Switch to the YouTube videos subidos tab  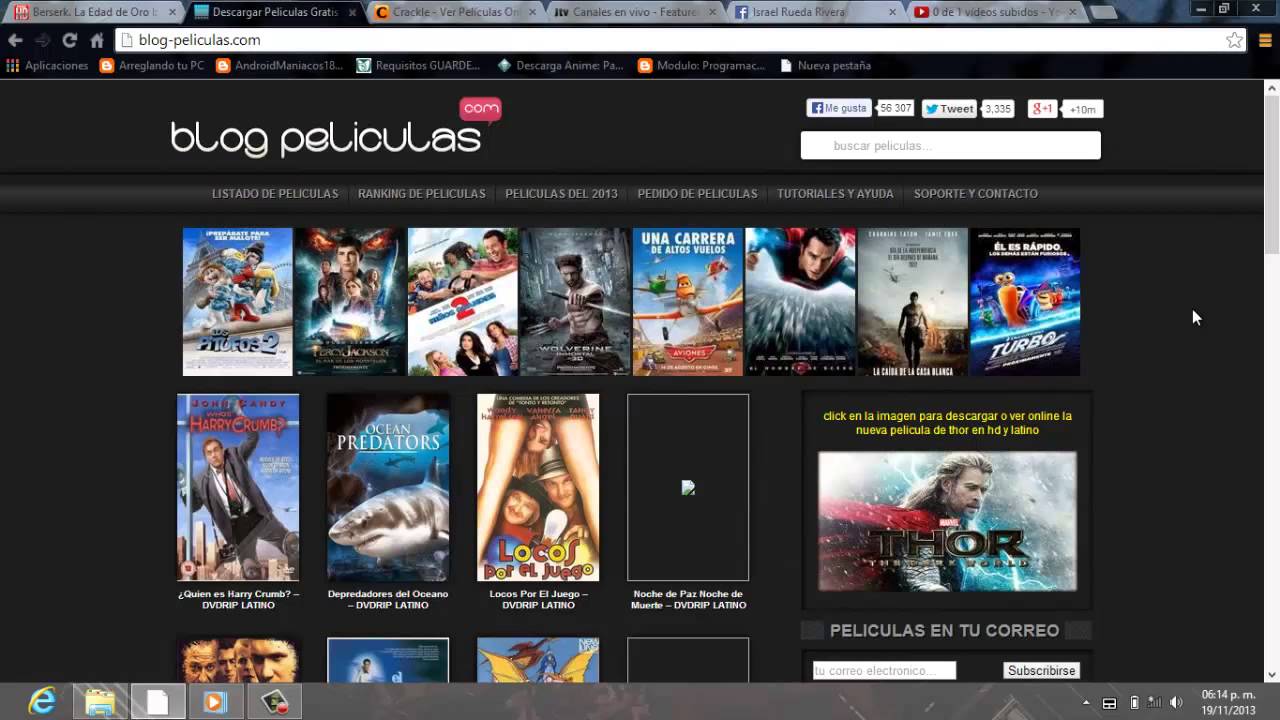click(994, 12)
